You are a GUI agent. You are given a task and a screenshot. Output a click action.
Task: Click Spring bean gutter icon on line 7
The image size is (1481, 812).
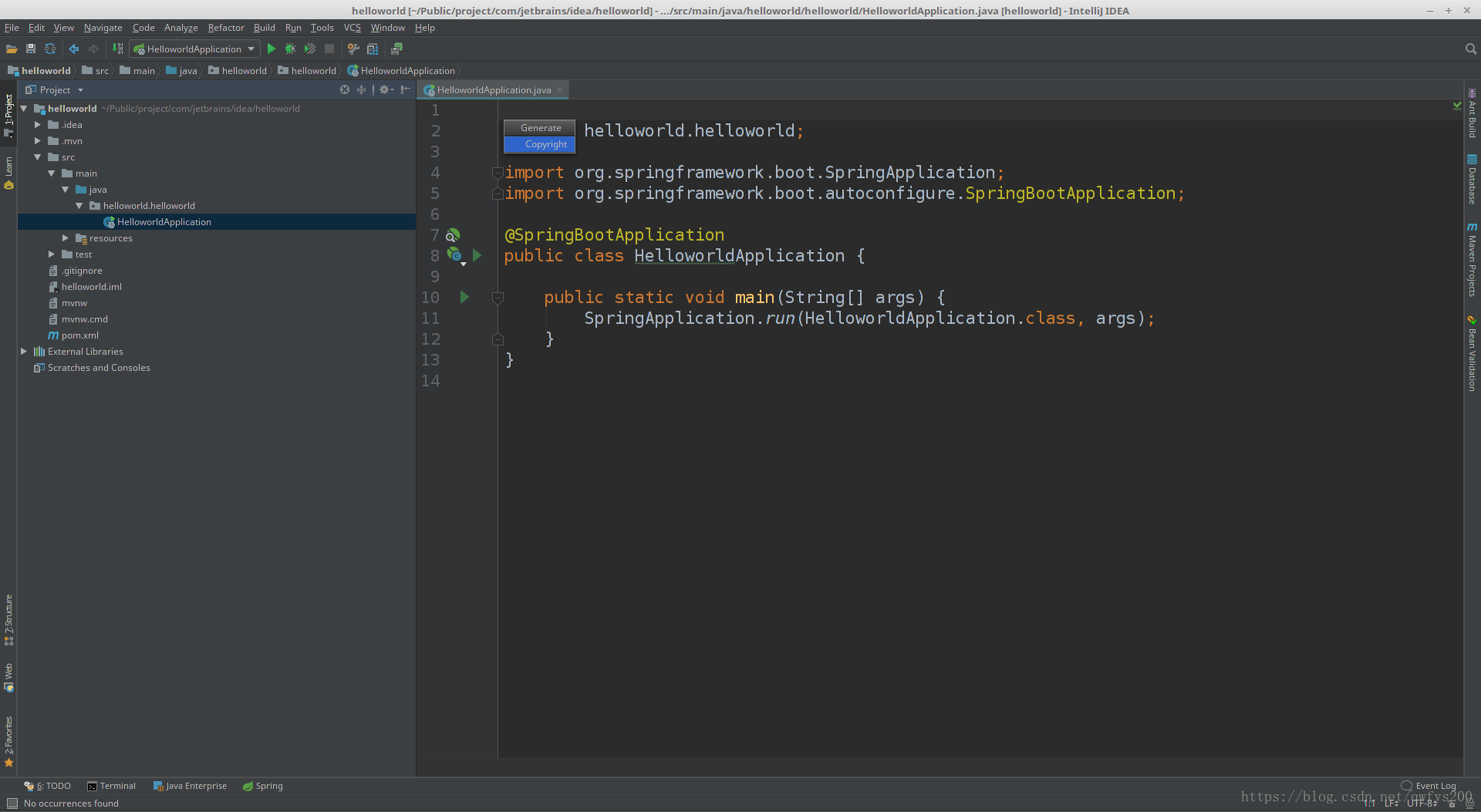click(x=453, y=235)
